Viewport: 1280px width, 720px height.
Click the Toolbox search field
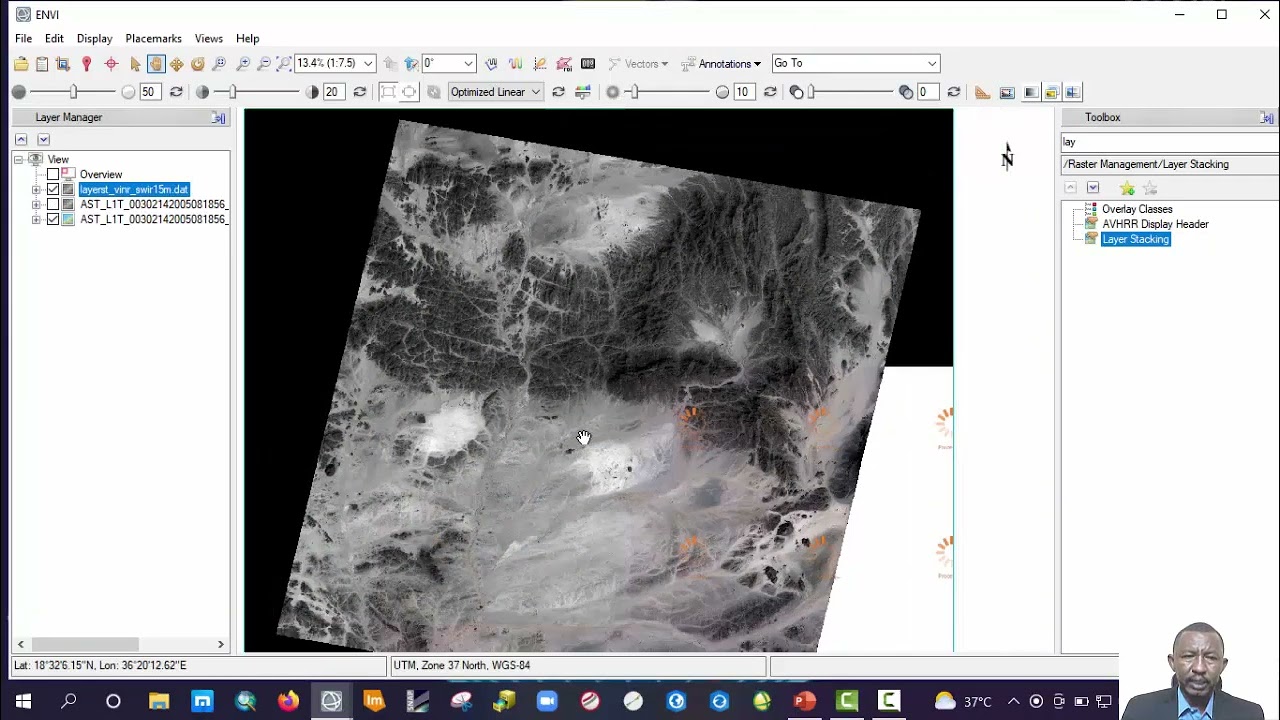tap(1169, 143)
